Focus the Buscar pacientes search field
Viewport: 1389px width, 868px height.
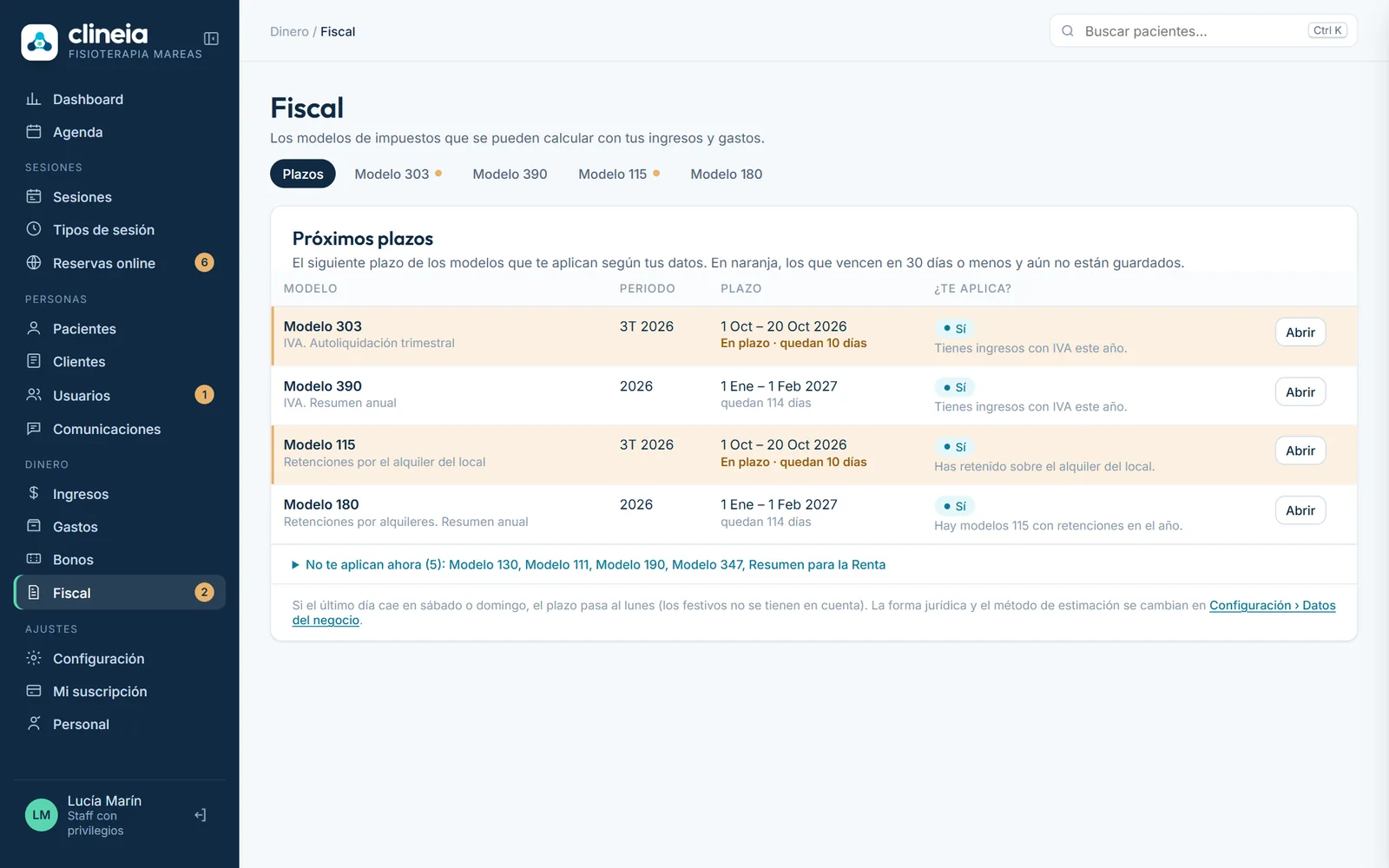tap(1203, 31)
